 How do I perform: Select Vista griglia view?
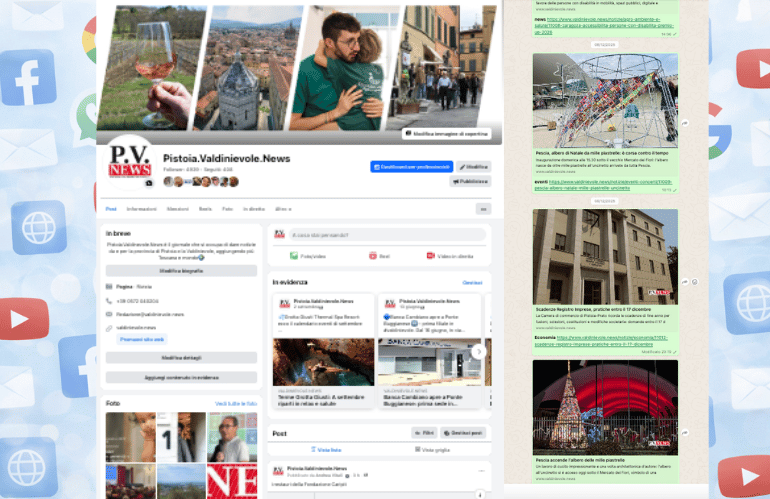click(432, 450)
